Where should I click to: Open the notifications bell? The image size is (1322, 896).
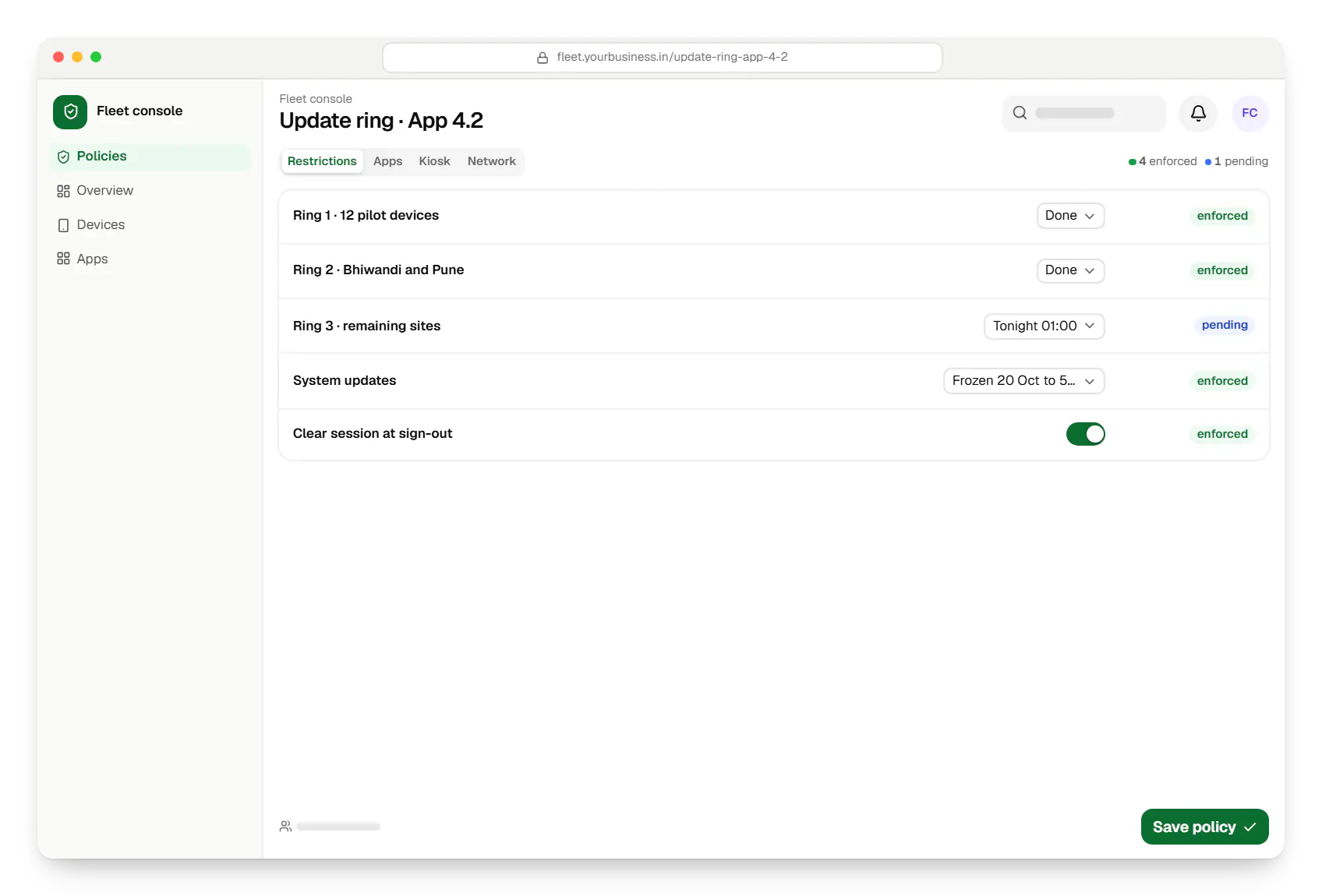1198,114
